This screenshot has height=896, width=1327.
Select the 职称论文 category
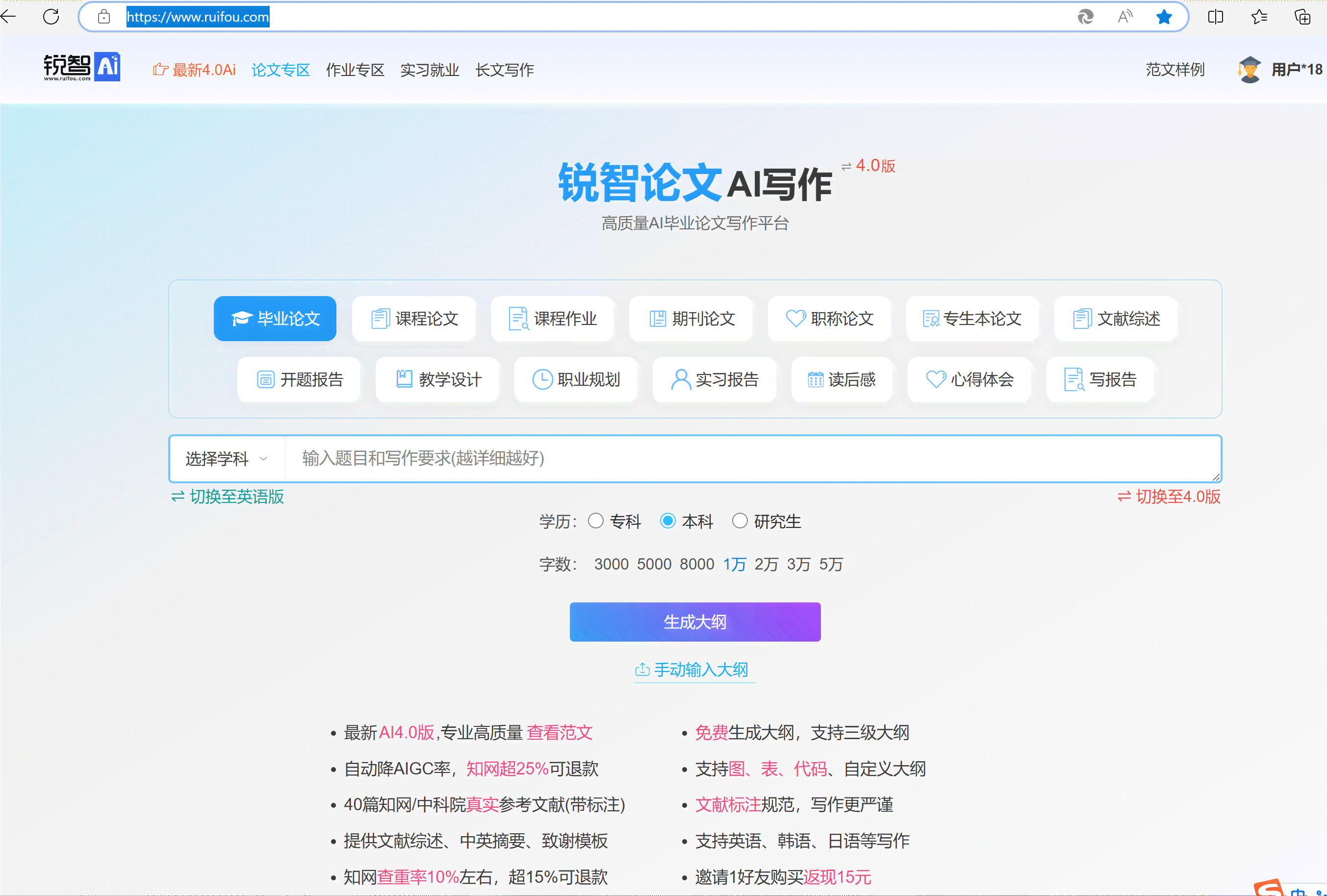(829, 319)
